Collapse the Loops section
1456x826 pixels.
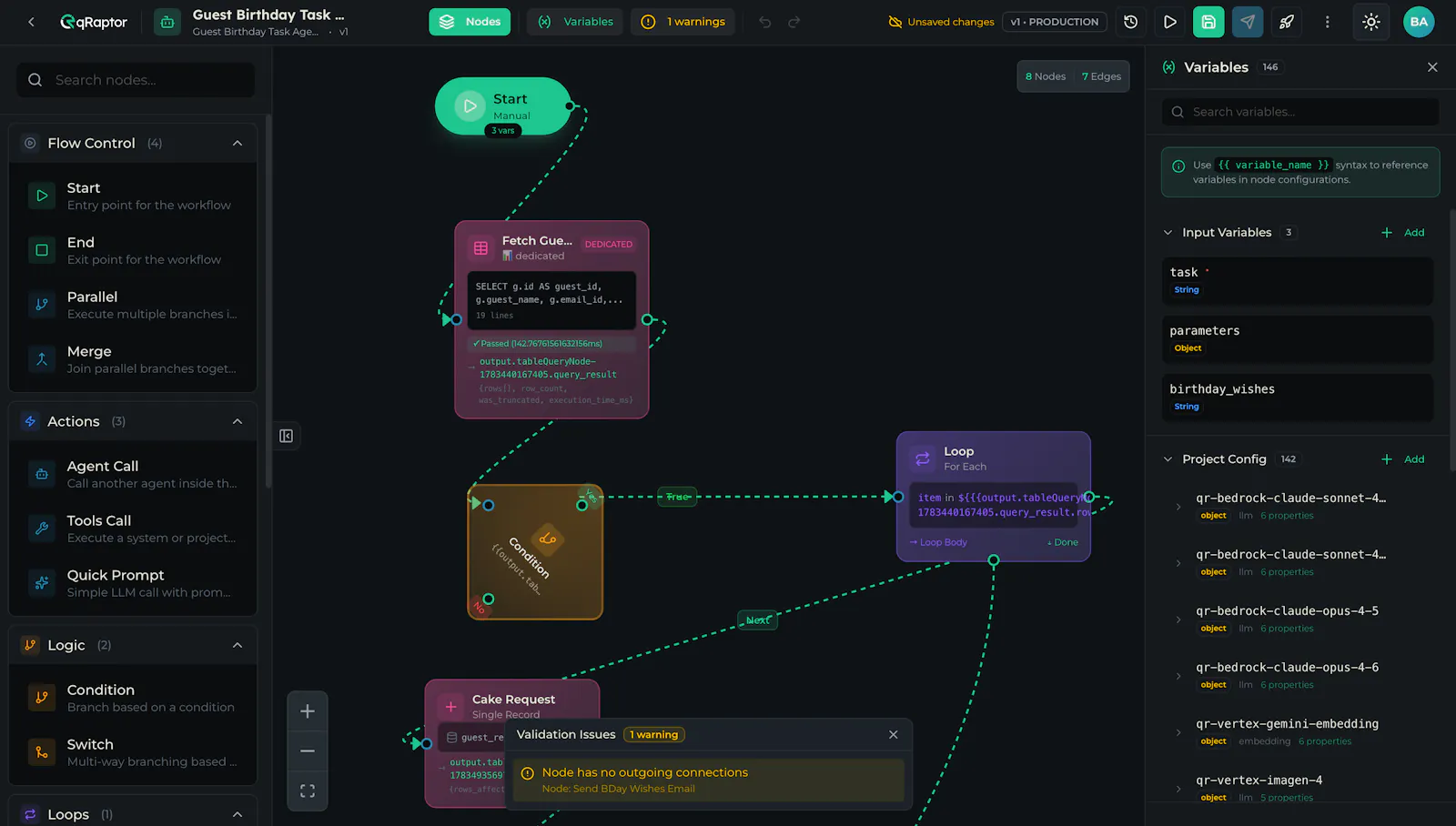click(x=238, y=815)
